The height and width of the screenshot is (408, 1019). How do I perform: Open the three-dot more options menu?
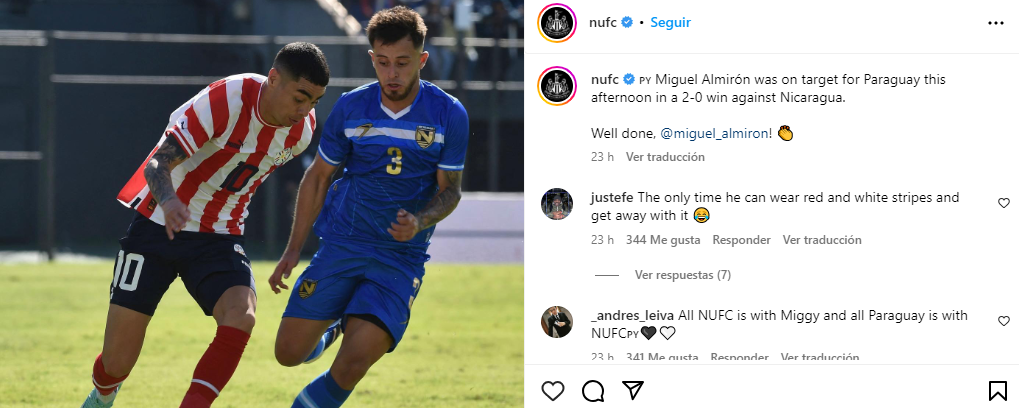996,23
